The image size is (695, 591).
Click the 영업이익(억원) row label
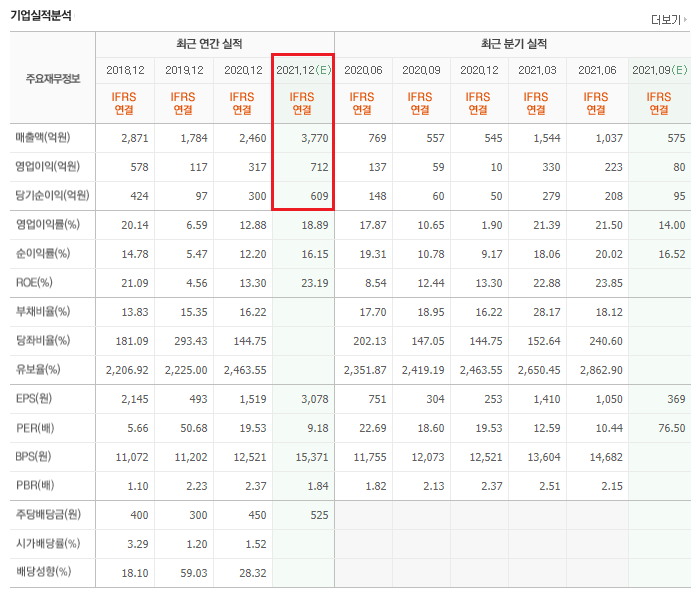[48, 166]
